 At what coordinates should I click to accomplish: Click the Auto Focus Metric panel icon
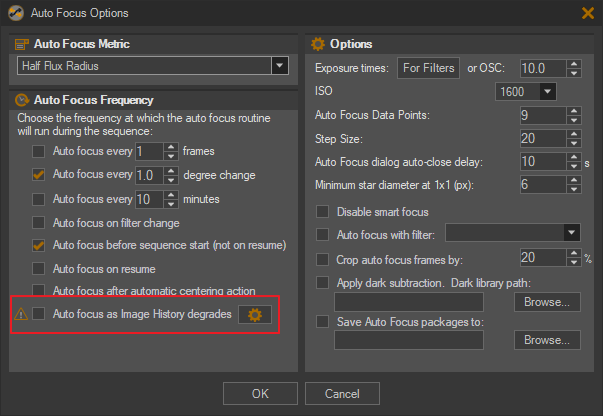(x=22, y=44)
